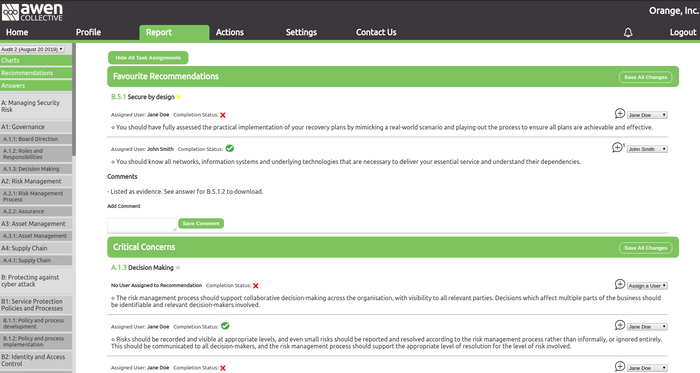The width and height of the screenshot is (700, 373).
Task: Add comment icon beside B.5.1 Jane Doe dropdown
Action: pyautogui.click(x=620, y=114)
